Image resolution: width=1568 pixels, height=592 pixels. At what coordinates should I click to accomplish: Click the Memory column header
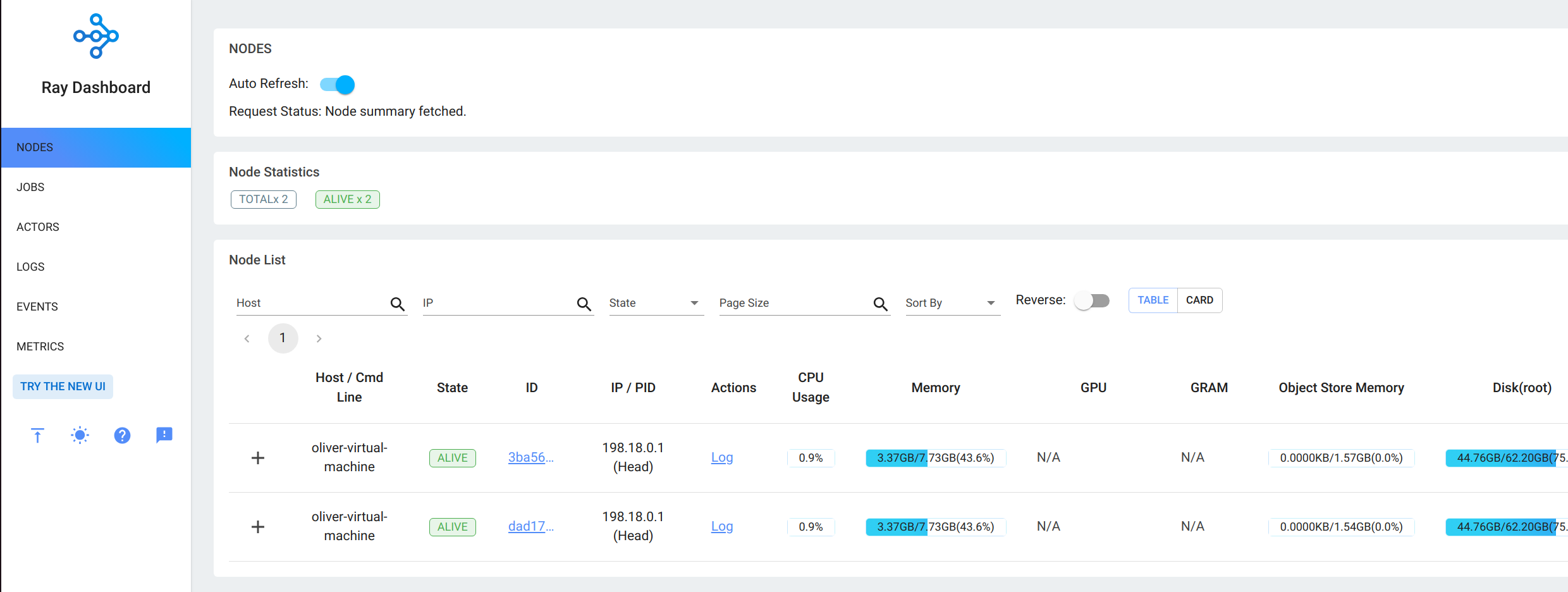tap(936, 388)
